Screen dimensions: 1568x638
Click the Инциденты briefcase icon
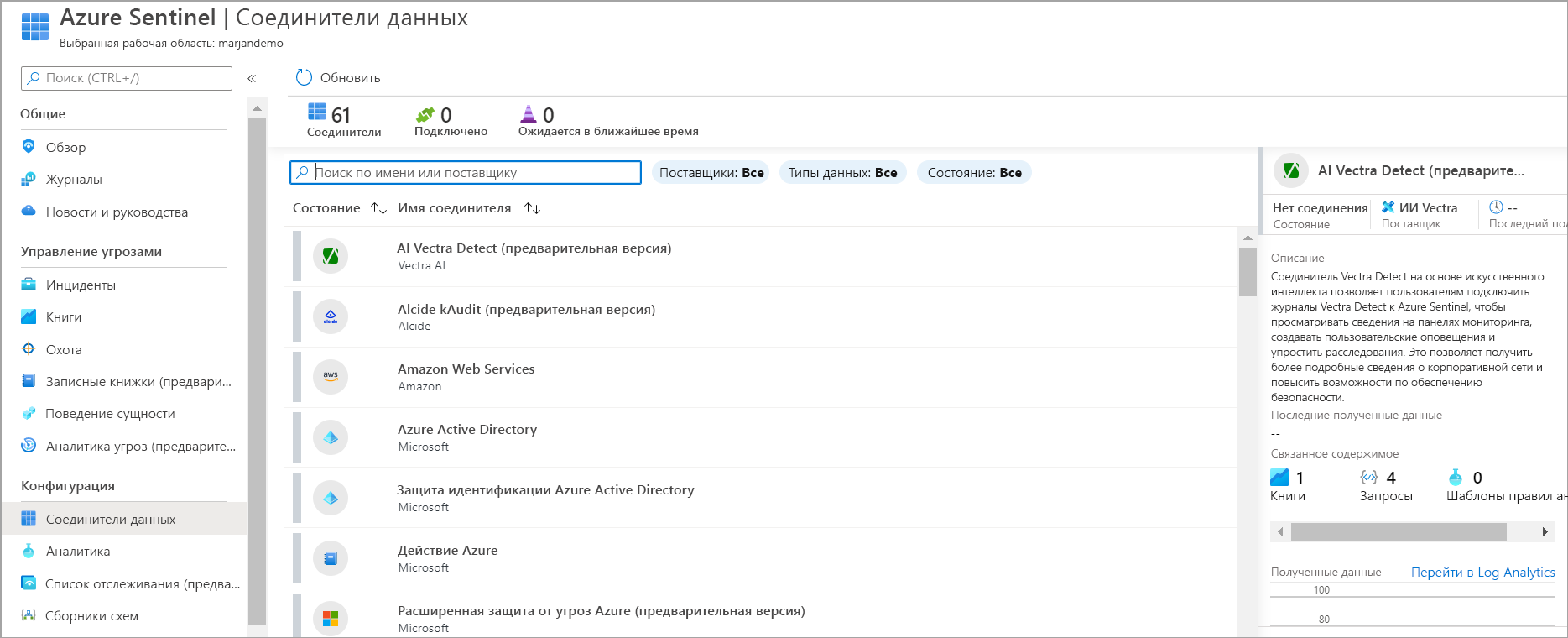coord(29,284)
